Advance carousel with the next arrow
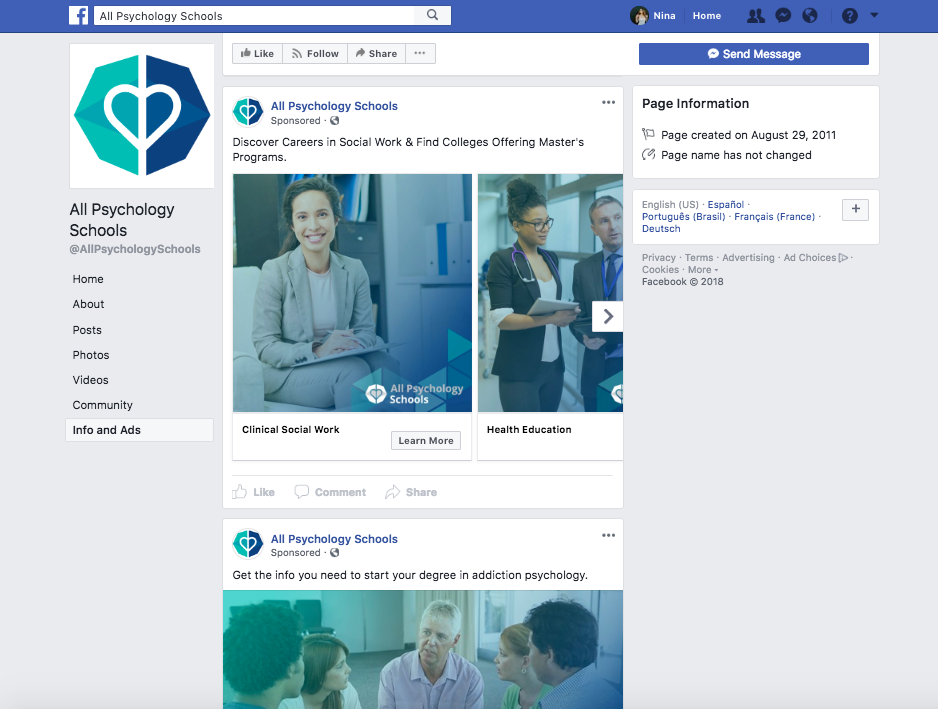The width and height of the screenshot is (938, 709). point(607,316)
